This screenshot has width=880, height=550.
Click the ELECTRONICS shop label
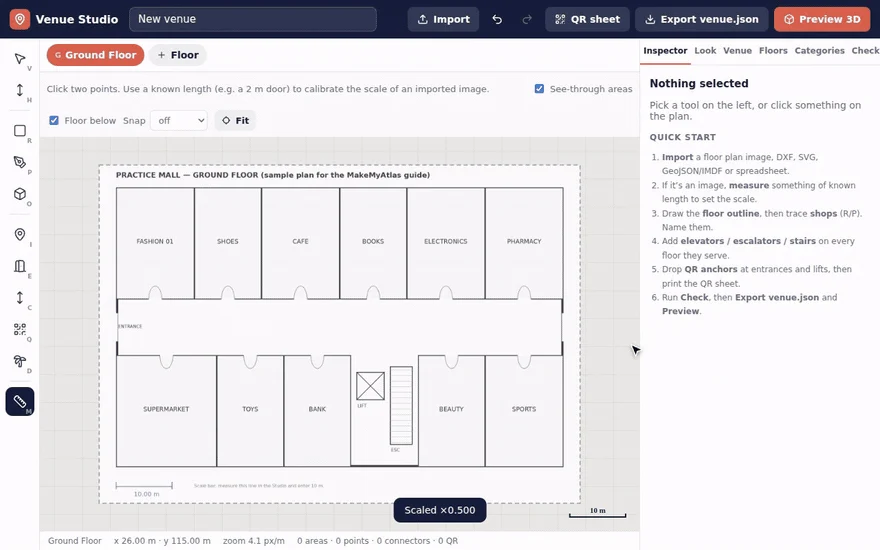coord(446,241)
